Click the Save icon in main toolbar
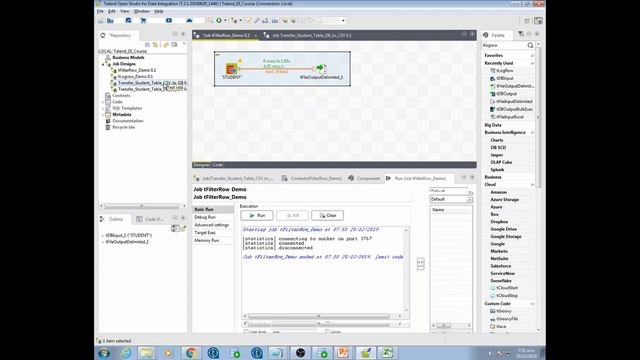The image size is (640, 360). coord(101,20)
